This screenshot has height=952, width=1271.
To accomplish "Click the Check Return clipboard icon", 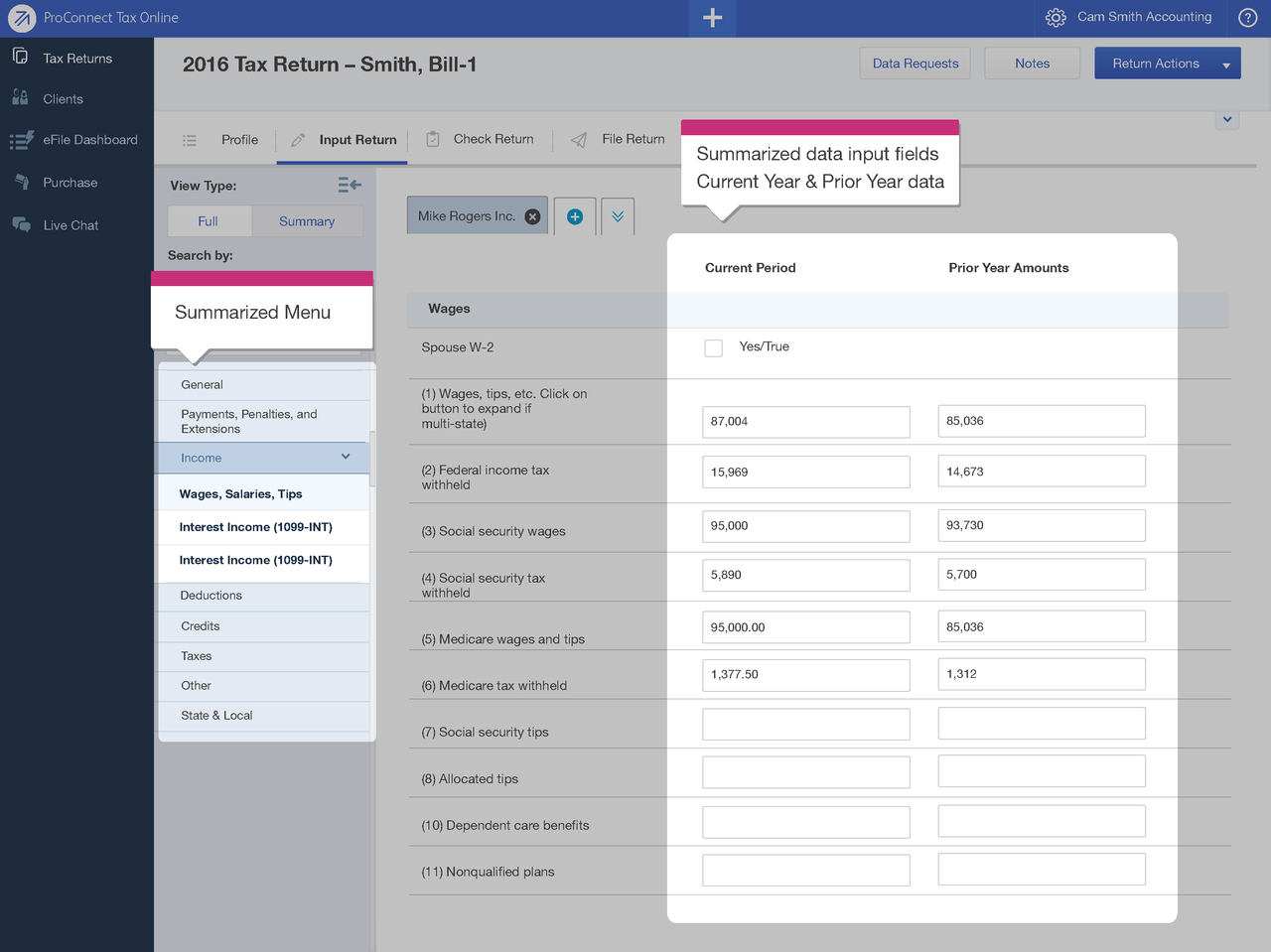I will pos(433,139).
